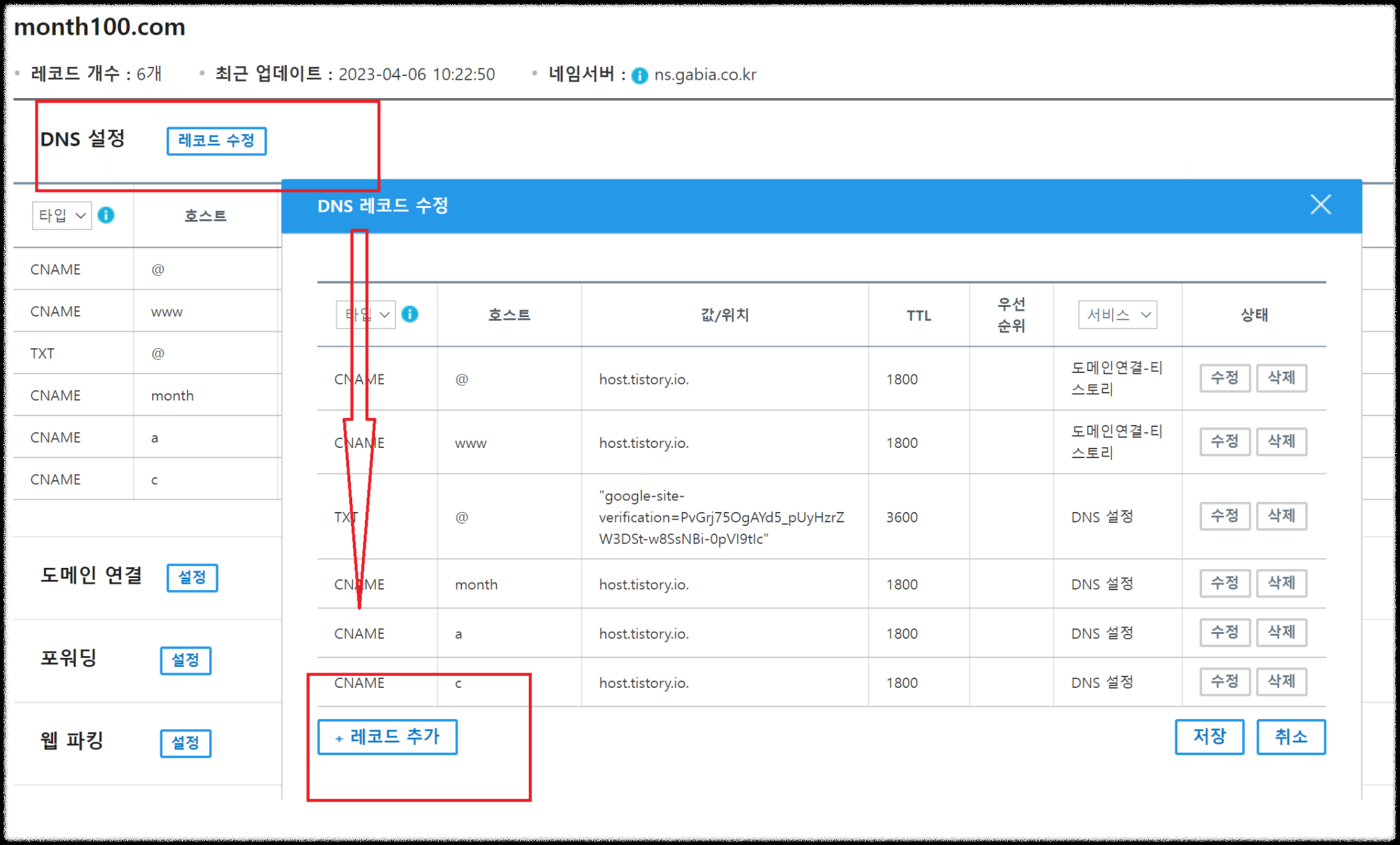Viewport: 1400px width, 845px height.
Task: Edit the CNAME www record
Action: (1224, 441)
